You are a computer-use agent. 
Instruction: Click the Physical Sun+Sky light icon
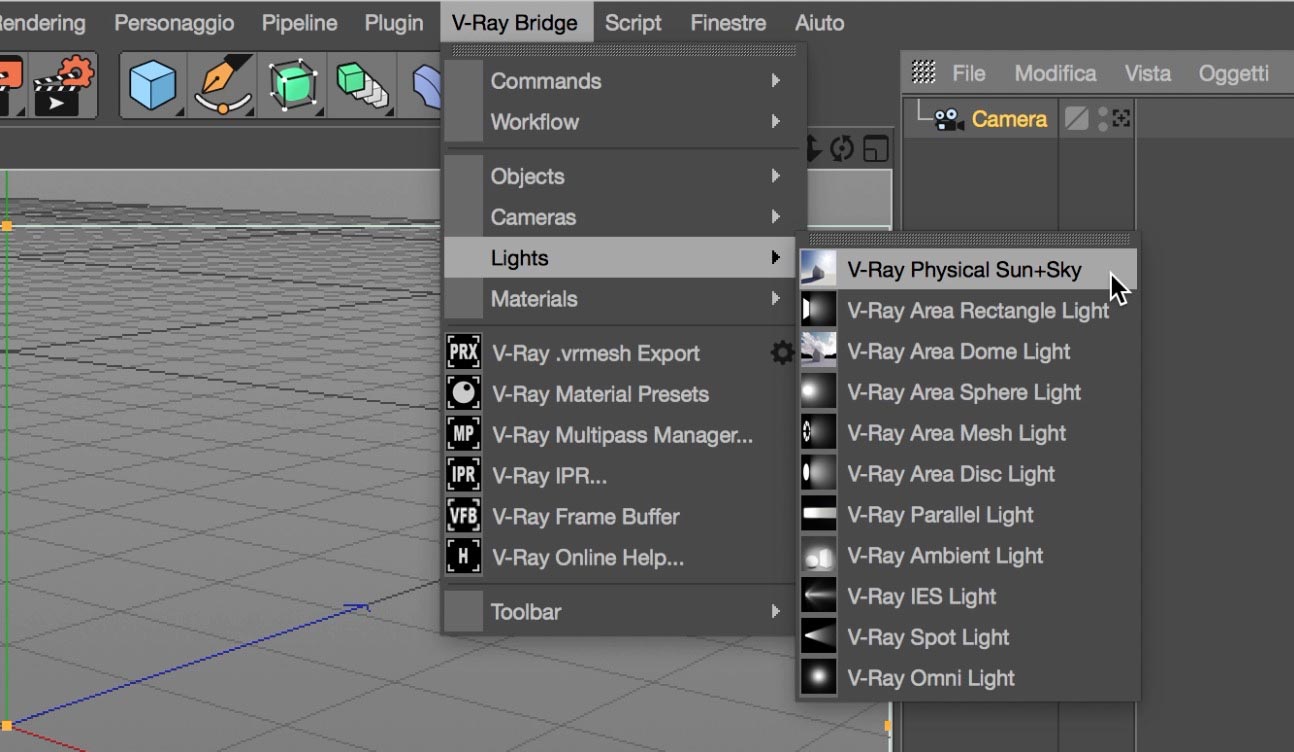[x=818, y=269]
